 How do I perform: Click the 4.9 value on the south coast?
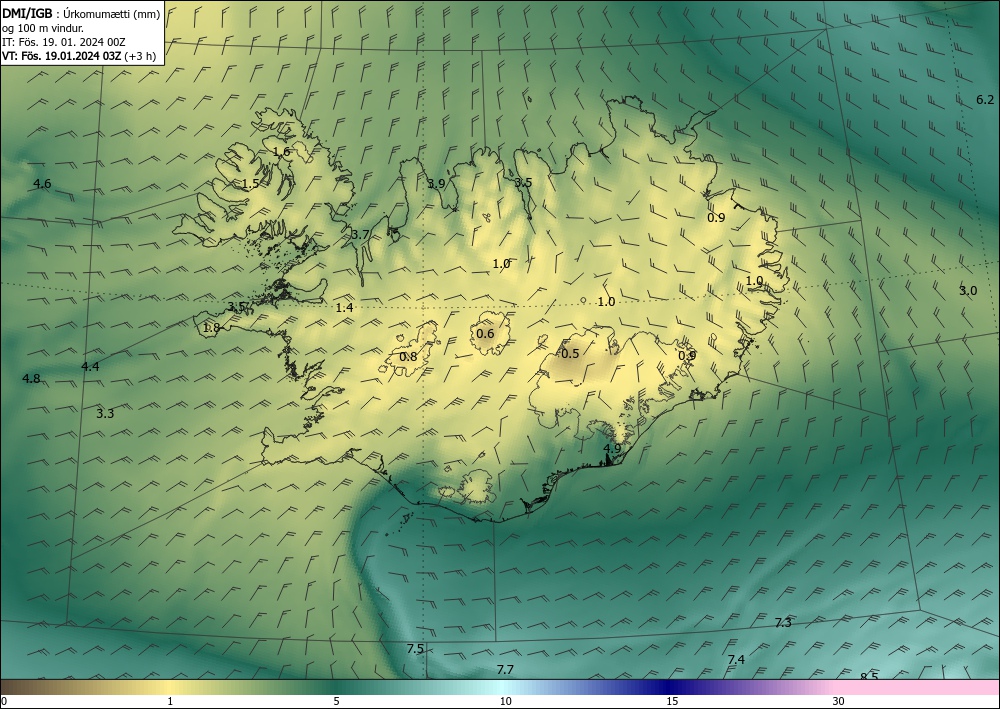[x=612, y=448]
